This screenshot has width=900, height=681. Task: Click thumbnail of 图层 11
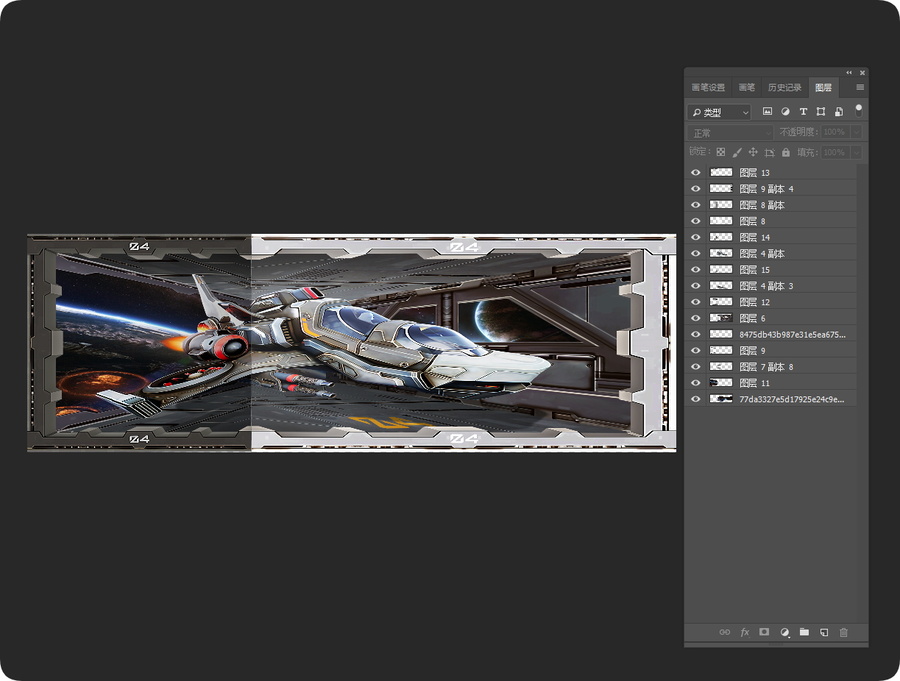[x=721, y=382]
